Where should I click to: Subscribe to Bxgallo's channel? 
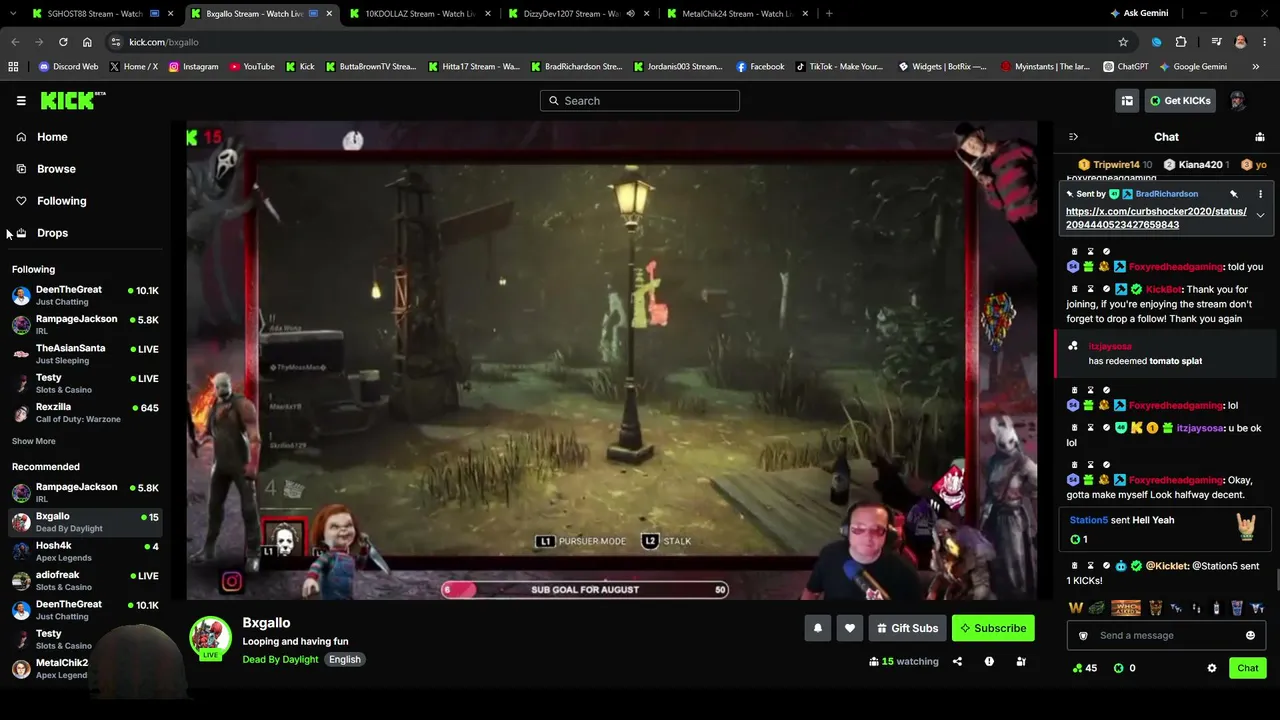pos(993,628)
